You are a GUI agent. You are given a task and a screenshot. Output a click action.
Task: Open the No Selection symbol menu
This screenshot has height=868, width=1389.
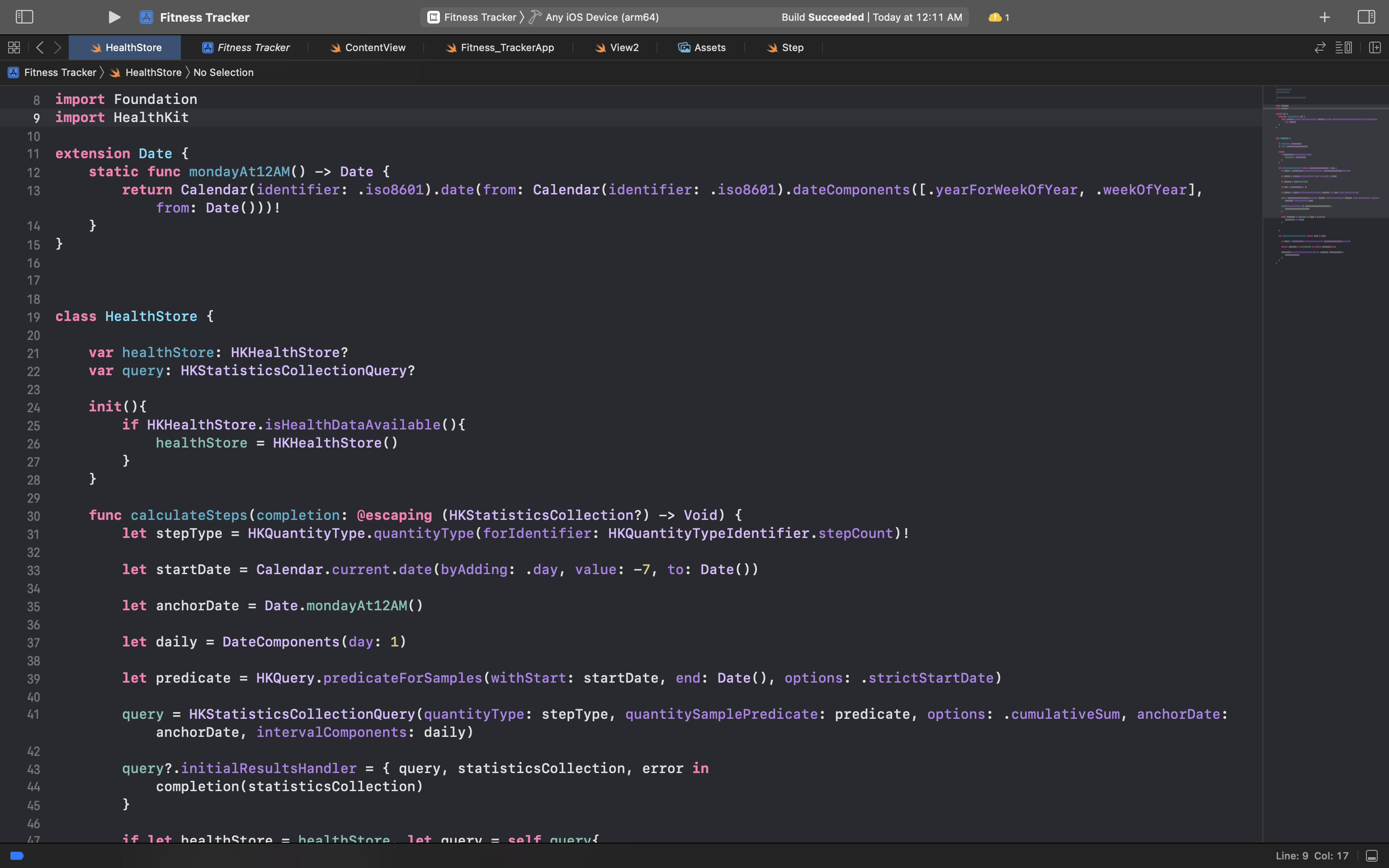tap(223, 72)
